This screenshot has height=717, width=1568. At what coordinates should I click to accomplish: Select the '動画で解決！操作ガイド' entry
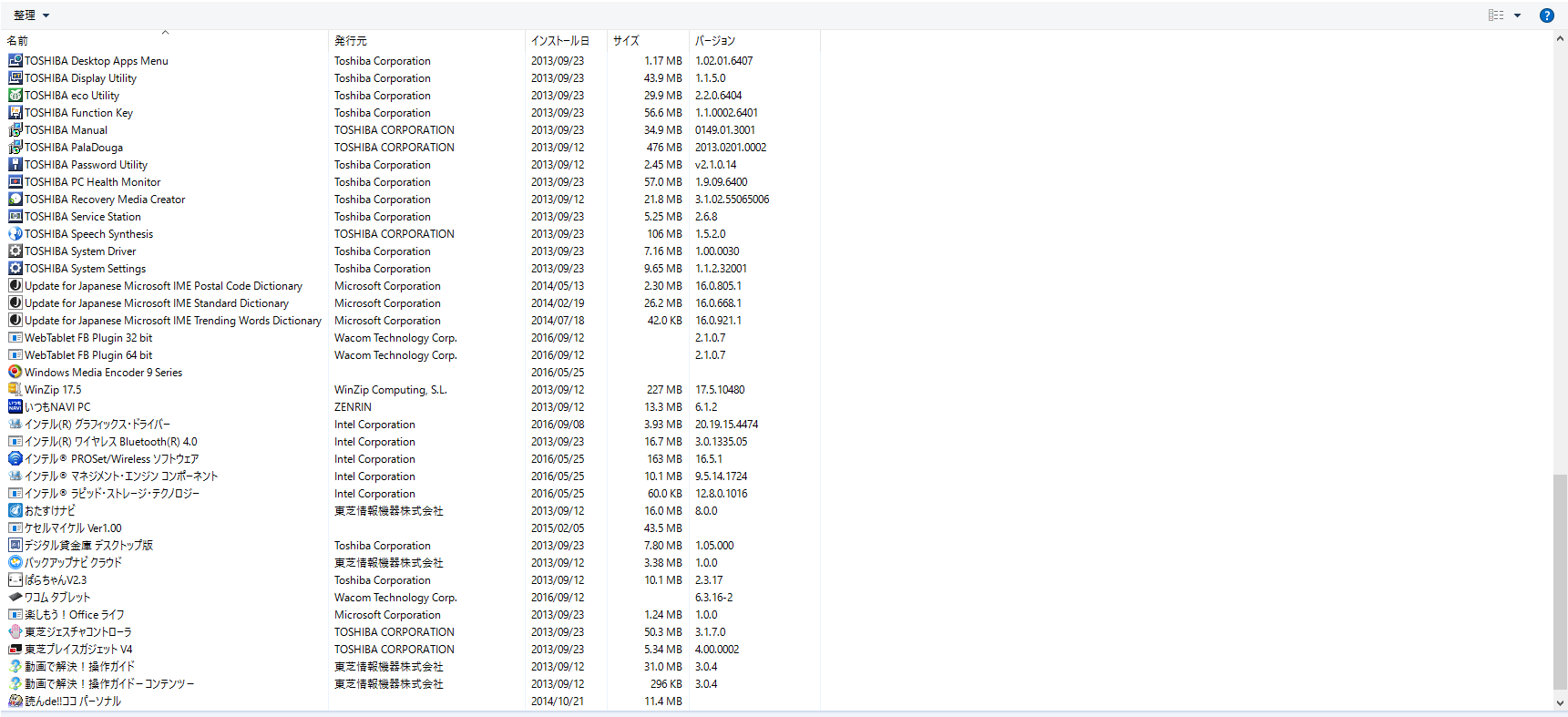coord(79,667)
